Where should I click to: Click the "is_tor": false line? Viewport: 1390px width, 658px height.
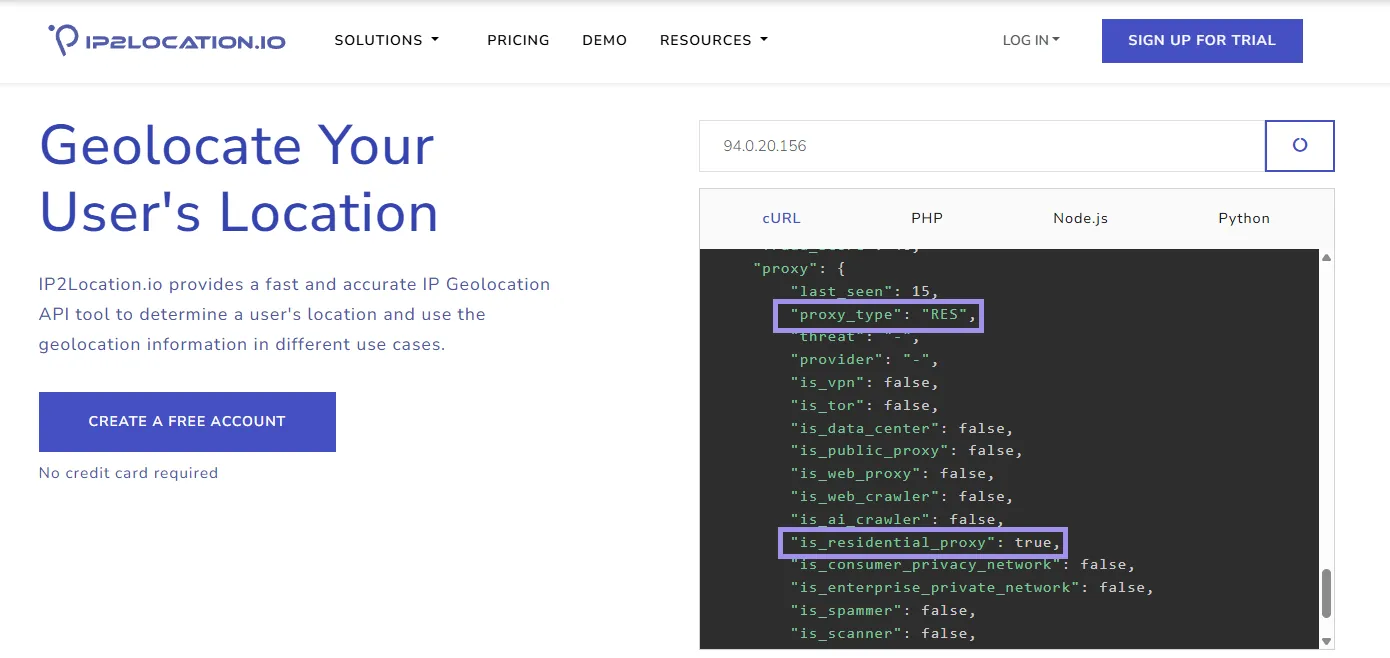pyautogui.click(x=865, y=405)
